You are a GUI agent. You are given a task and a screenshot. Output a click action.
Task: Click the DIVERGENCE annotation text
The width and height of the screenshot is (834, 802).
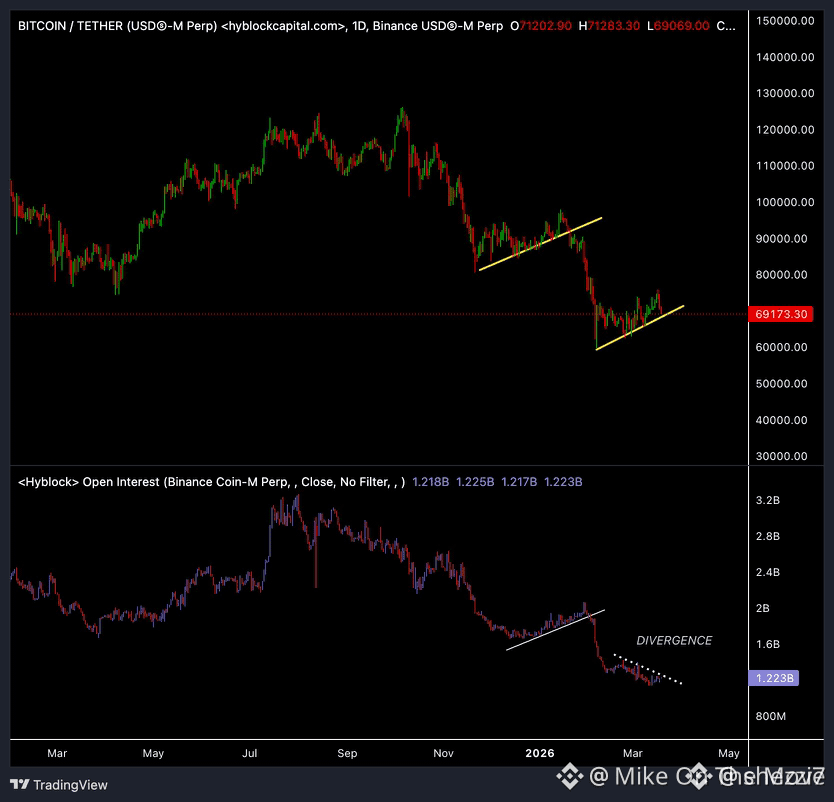674,640
